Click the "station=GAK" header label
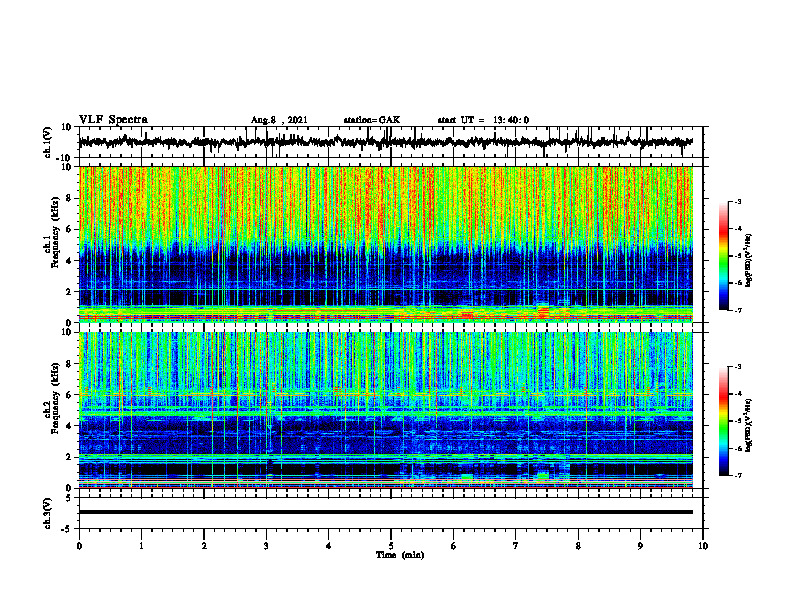The width and height of the screenshot is (792, 612). point(372,120)
